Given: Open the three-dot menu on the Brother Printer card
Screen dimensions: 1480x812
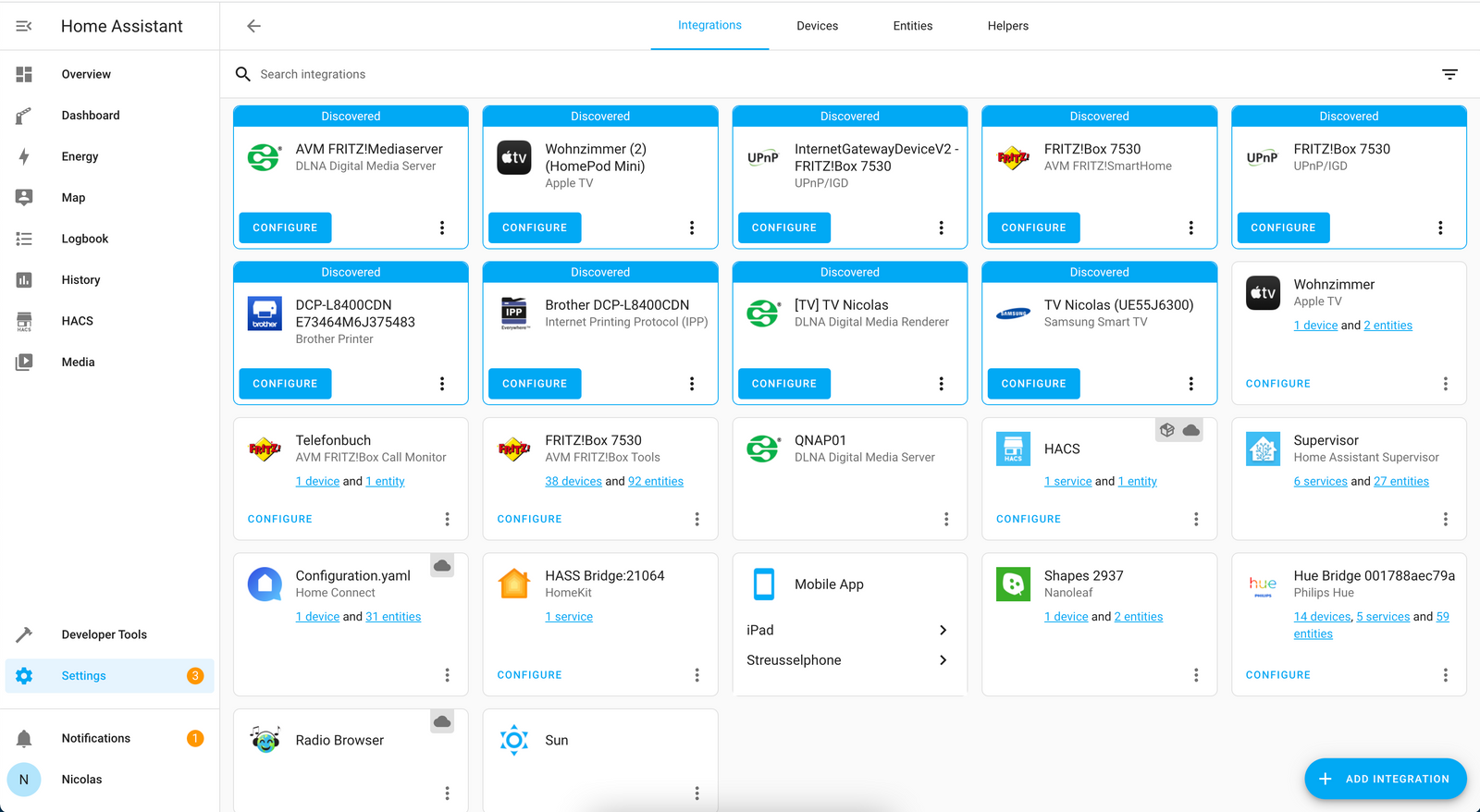Looking at the screenshot, I should pyautogui.click(x=442, y=384).
